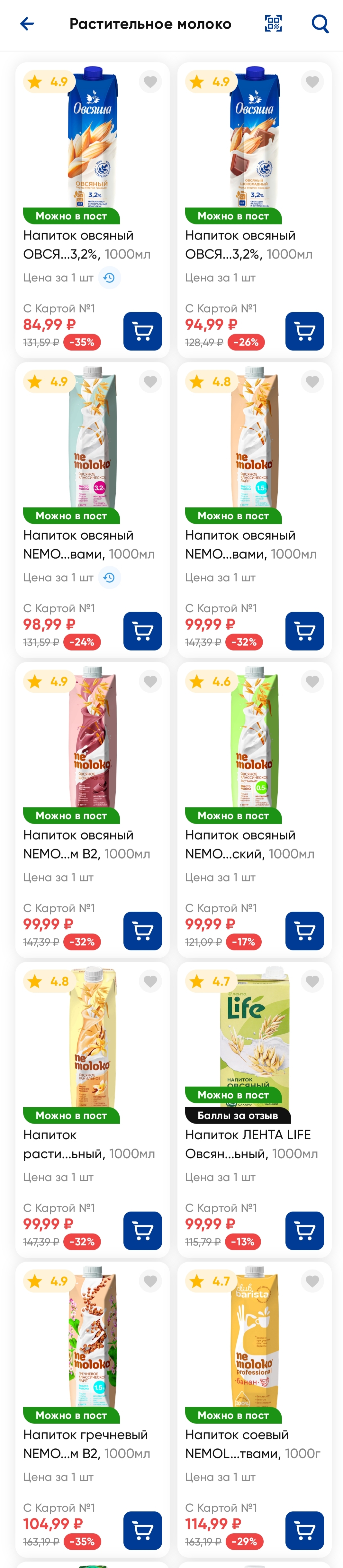This screenshot has height=1568, width=343.
Task: Toggle favorite on soy banana Nemoloko
Action: coord(312,1281)
